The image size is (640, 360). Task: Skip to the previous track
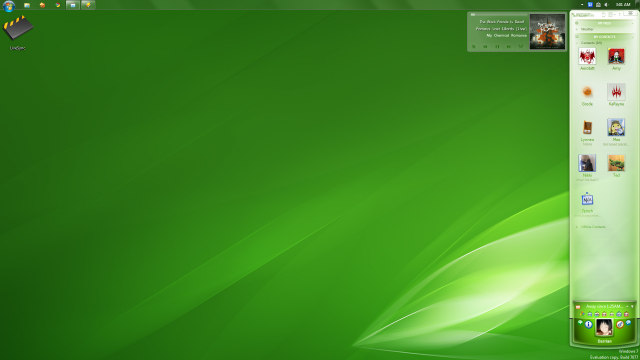(485, 47)
